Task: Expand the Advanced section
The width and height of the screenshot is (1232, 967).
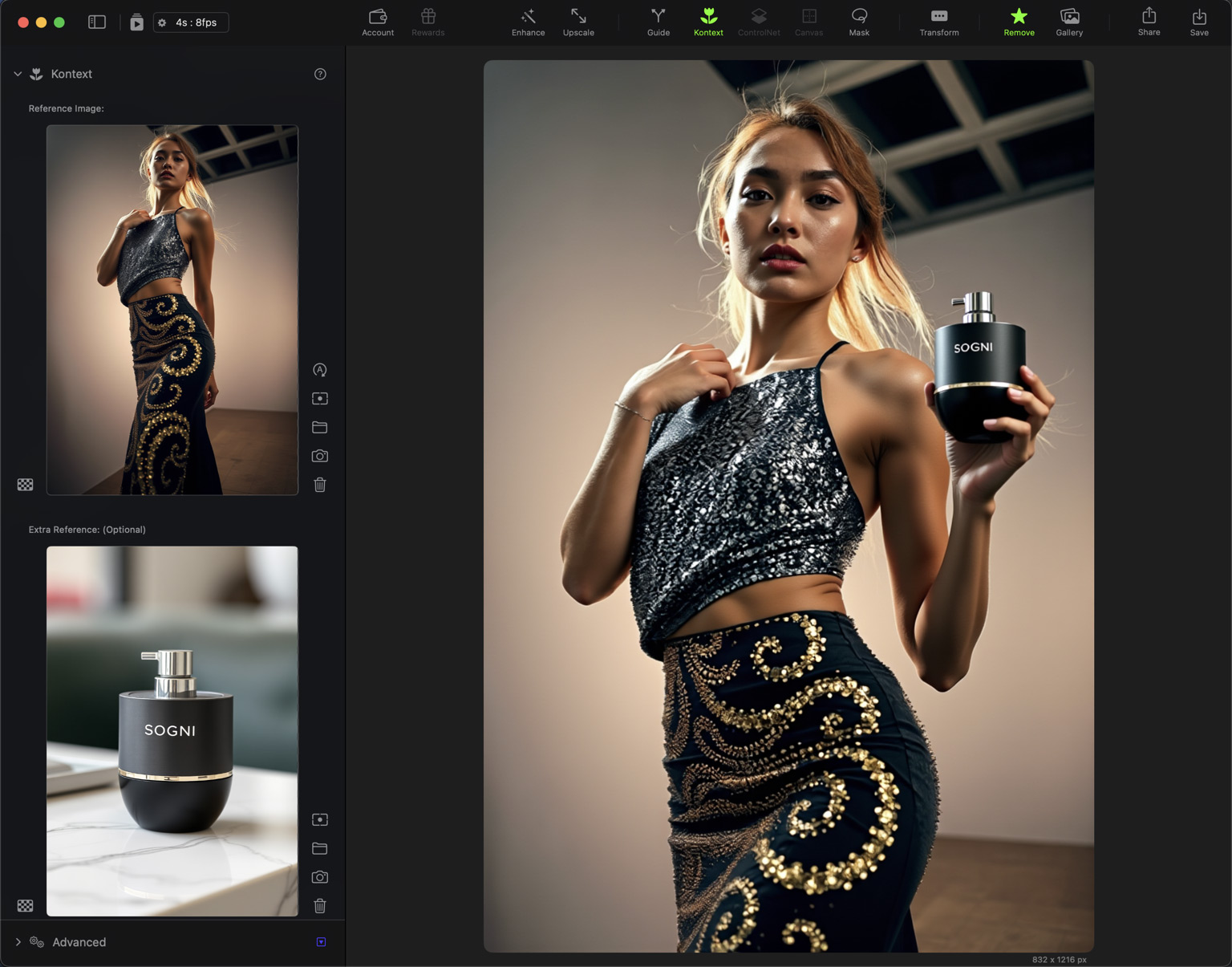Action: click(18, 942)
